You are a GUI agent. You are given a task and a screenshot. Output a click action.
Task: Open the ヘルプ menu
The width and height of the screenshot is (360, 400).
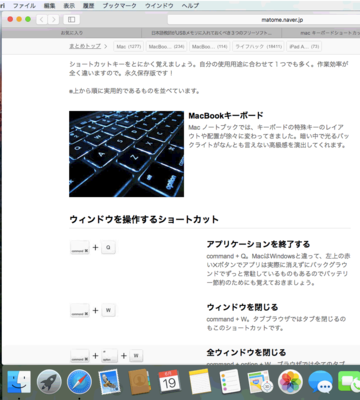pyautogui.click(x=190, y=6)
